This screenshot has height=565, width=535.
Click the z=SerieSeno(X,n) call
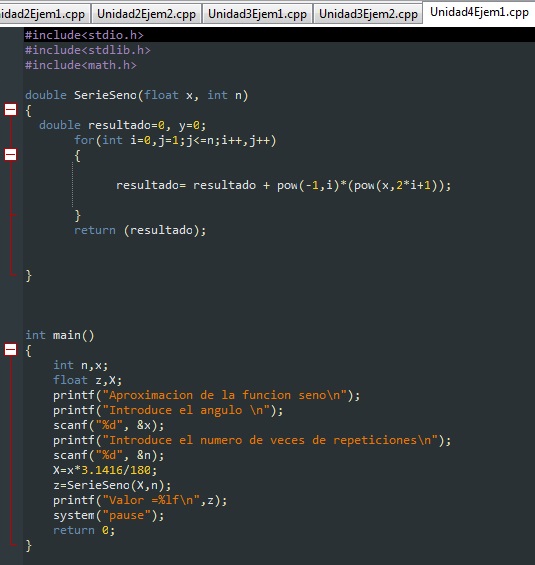coord(112,485)
